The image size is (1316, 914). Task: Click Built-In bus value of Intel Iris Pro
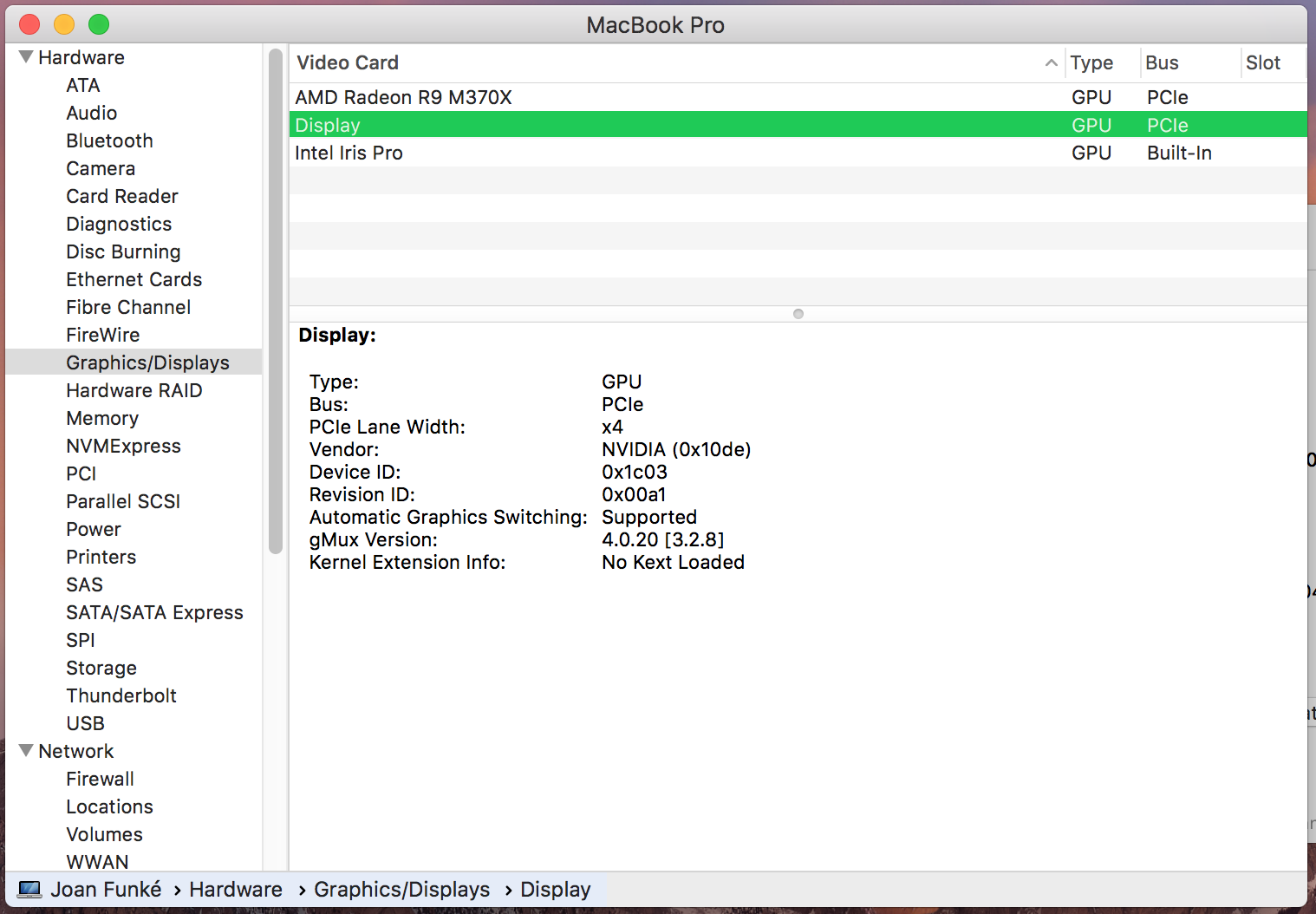[x=1179, y=153]
